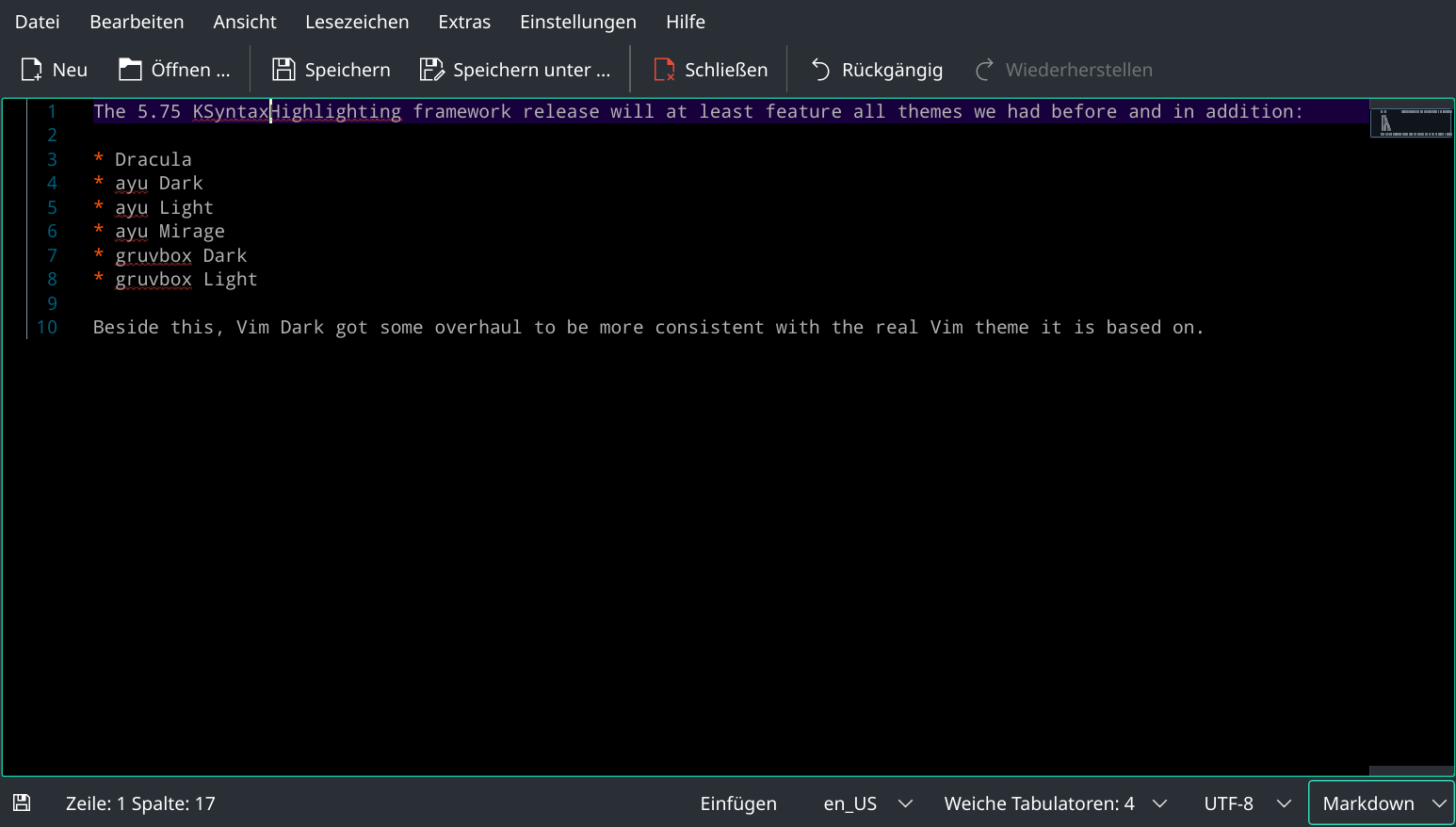Click line number 10 in gutter
The image size is (1456, 827).
coord(47,327)
